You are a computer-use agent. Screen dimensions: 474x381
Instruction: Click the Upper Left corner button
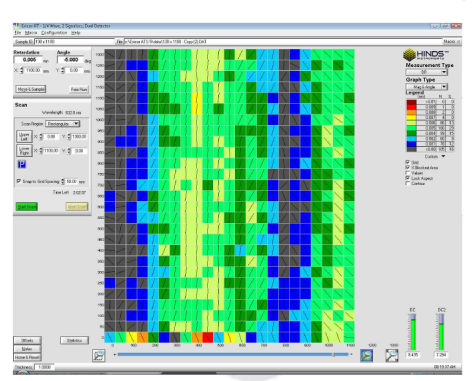24,136
